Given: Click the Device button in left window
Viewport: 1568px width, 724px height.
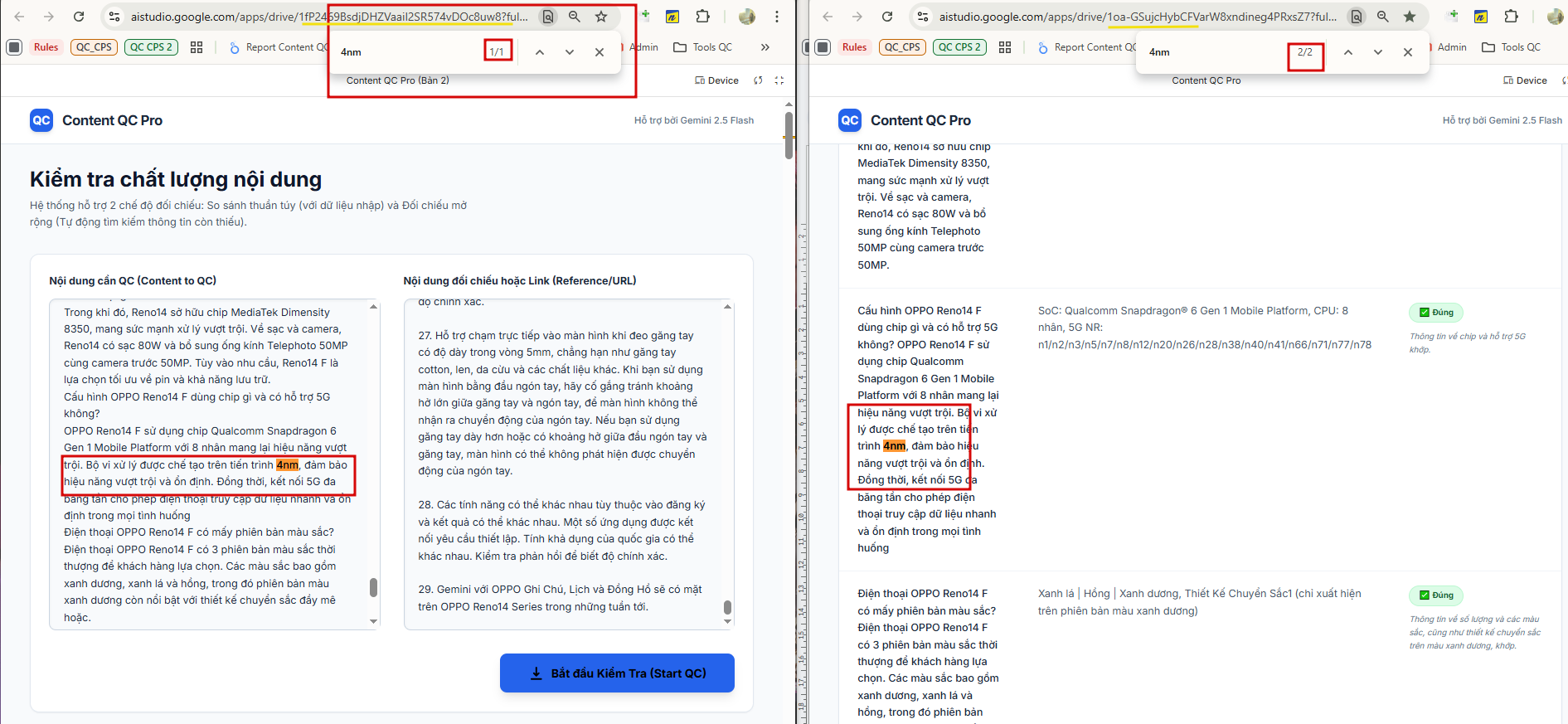Looking at the screenshot, I should click(716, 80).
